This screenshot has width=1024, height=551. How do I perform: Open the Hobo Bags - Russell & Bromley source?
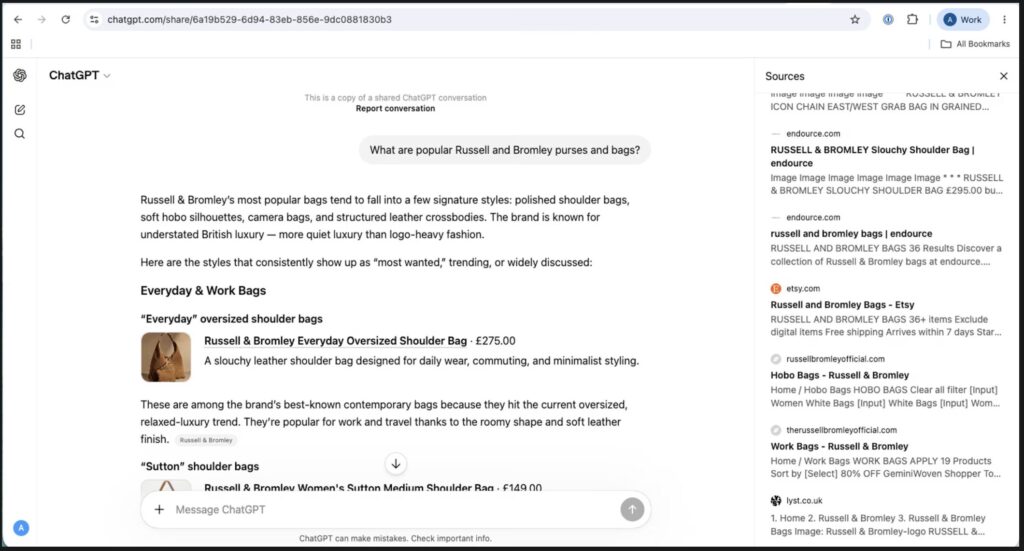(887, 381)
